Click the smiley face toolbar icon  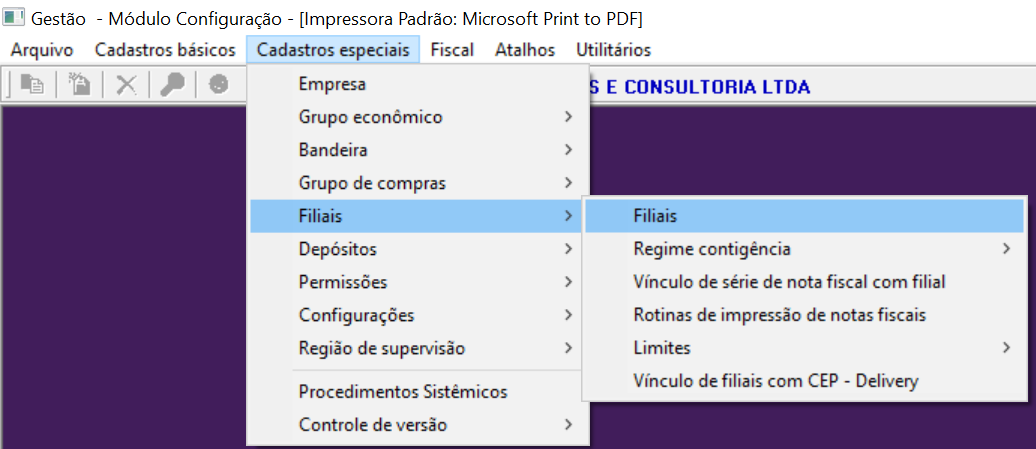218,85
